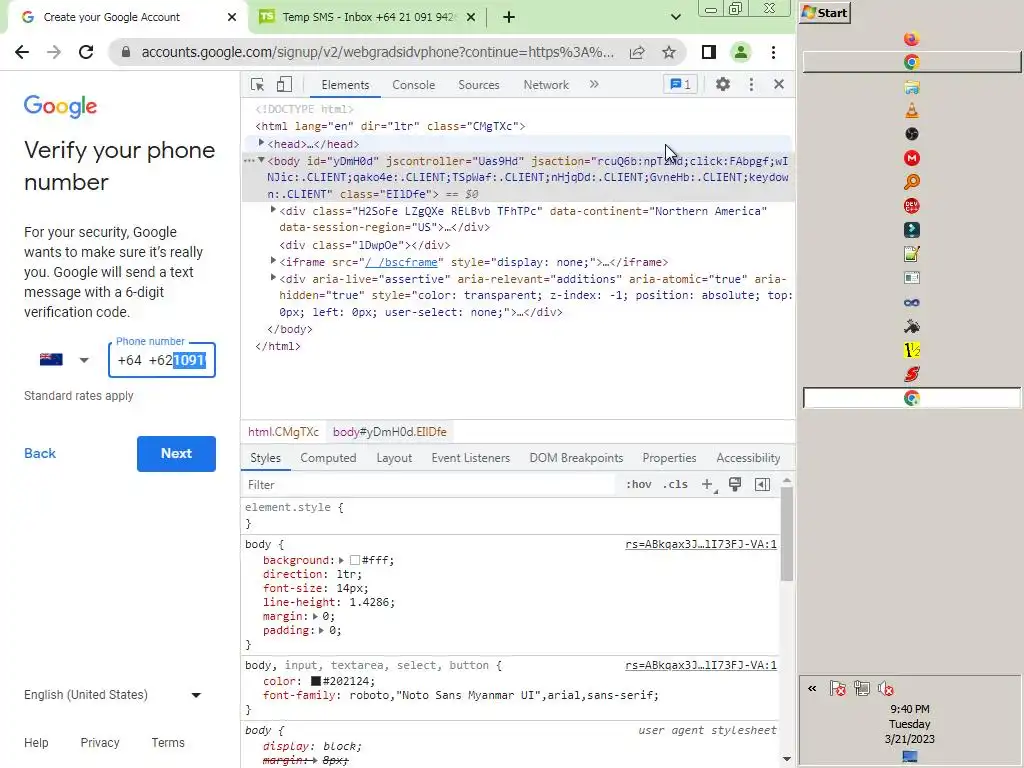Open the Privacy link
The width and height of the screenshot is (1024, 768).
tap(100, 743)
